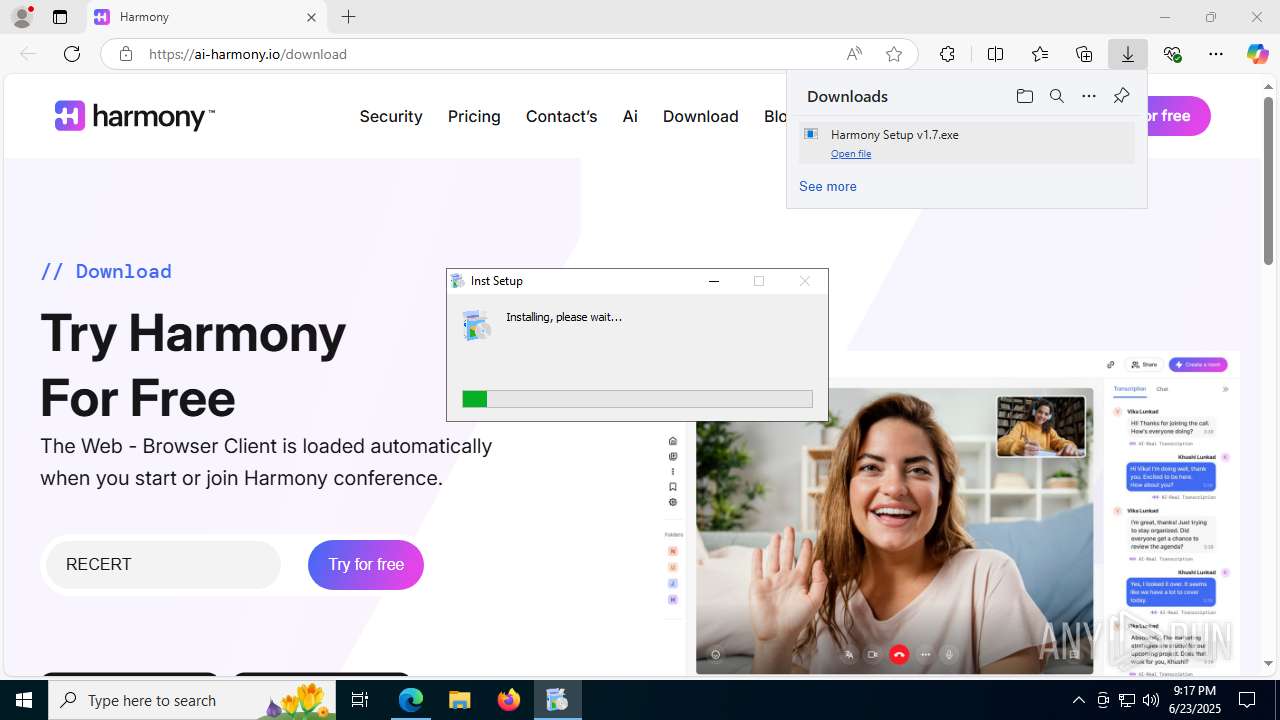Screen dimensions: 1280x720
Task: Open the Pricing page link
Action: tap(474, 116)
